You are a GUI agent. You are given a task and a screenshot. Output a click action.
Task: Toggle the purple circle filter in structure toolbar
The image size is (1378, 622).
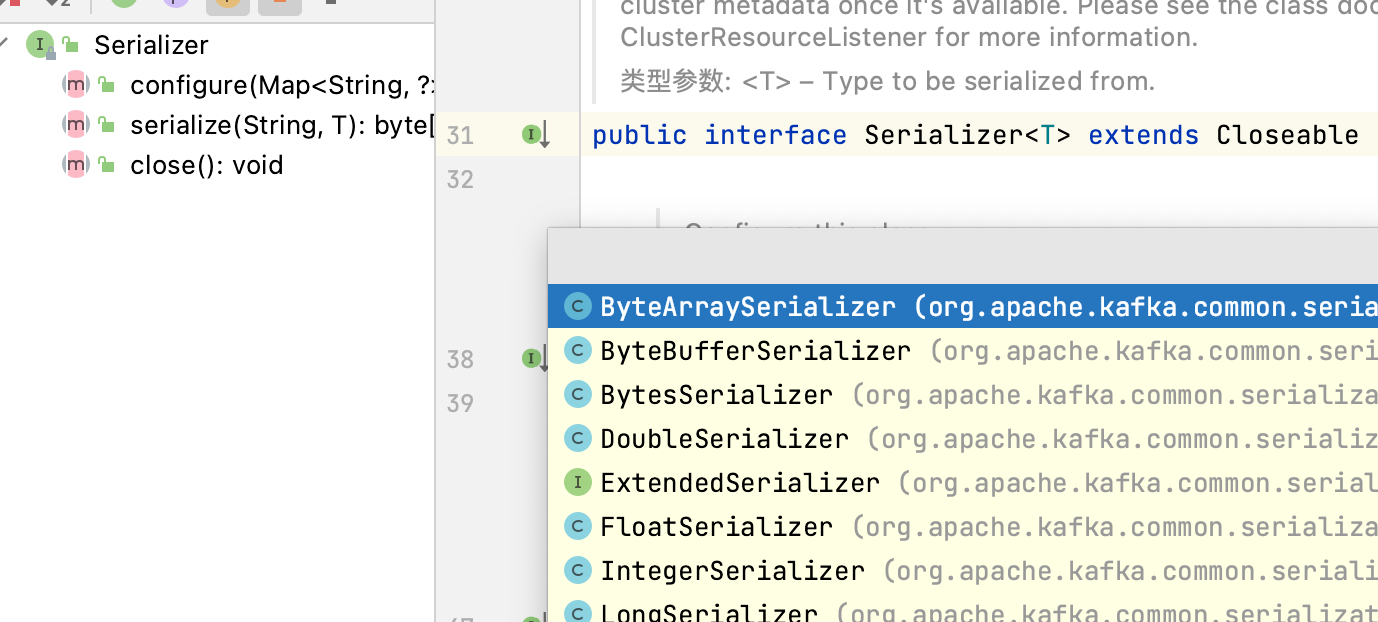point(175,4)
